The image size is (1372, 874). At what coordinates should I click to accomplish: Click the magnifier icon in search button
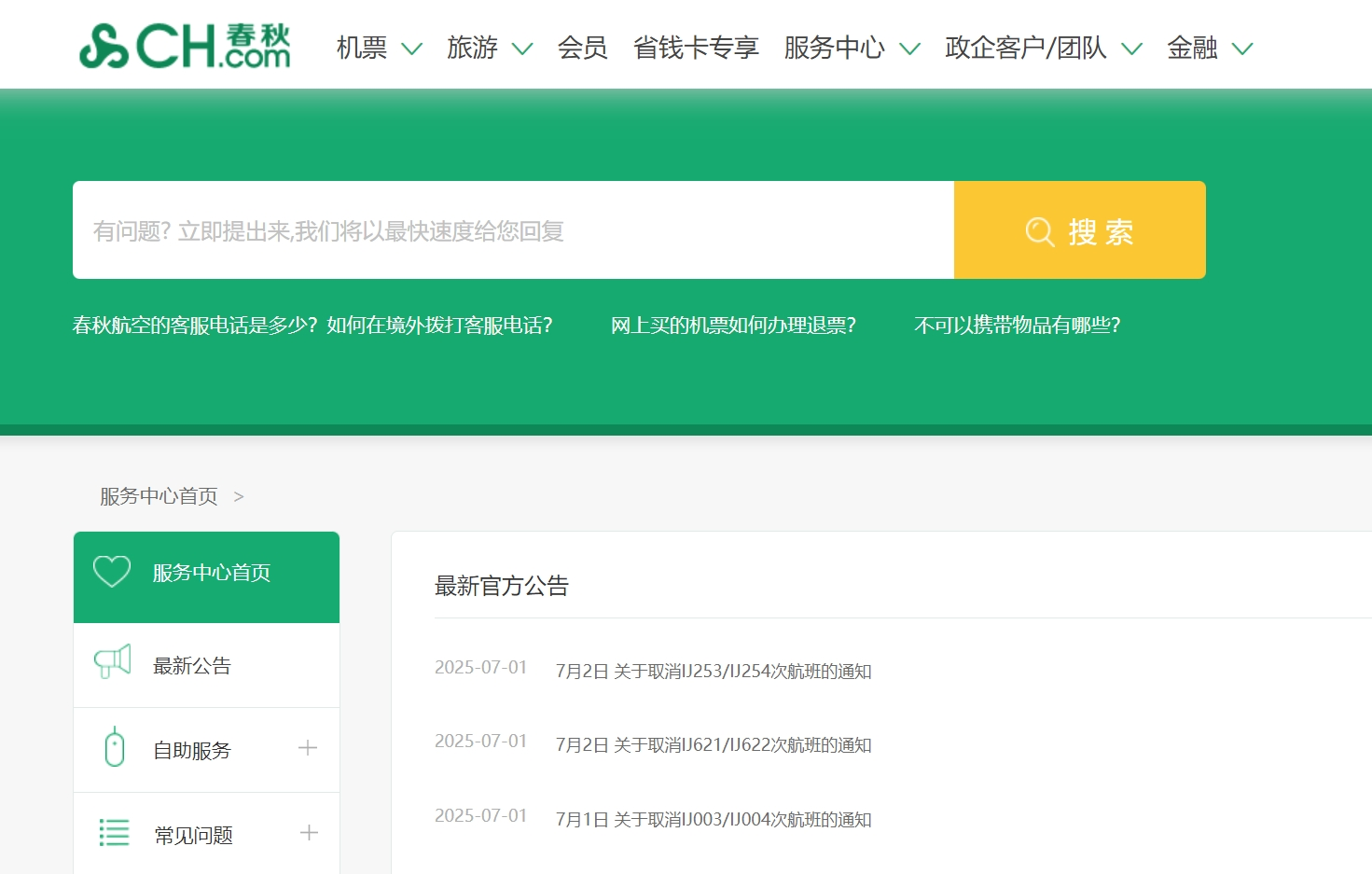[x=1040, y=231]
